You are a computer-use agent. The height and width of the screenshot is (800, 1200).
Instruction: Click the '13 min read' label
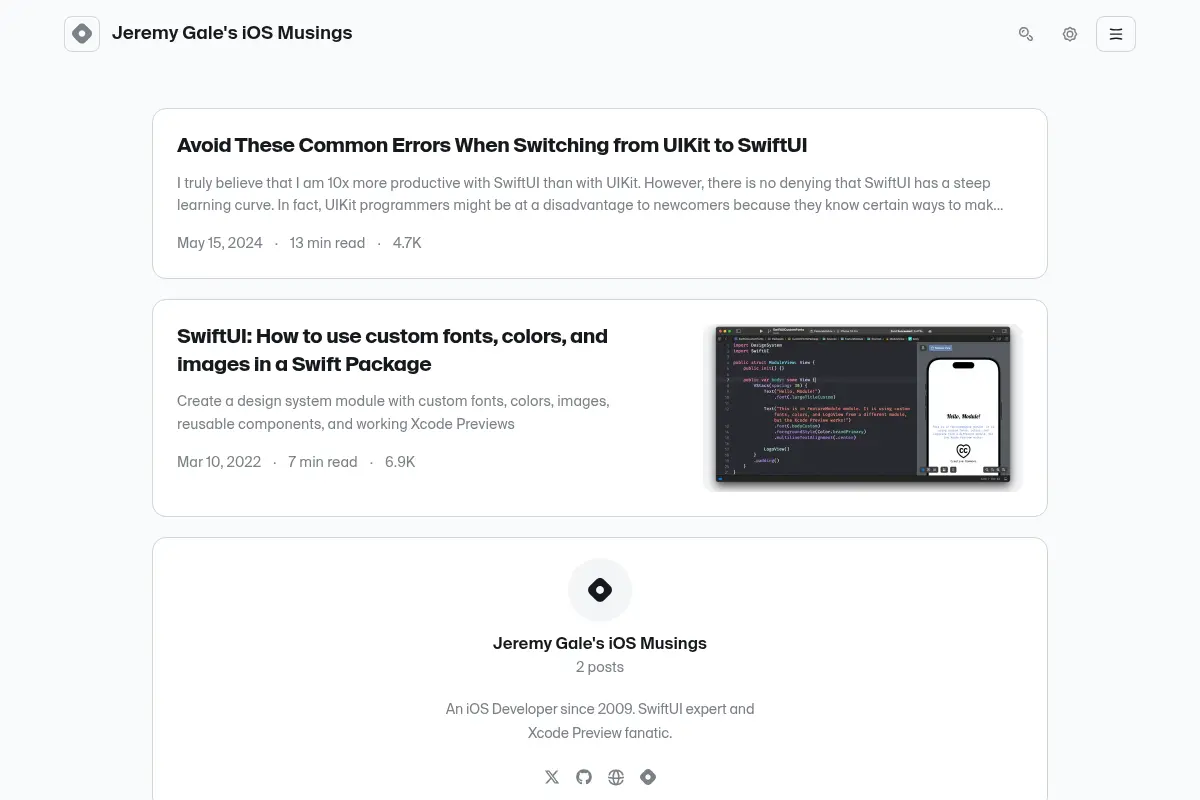pos(327,243)
